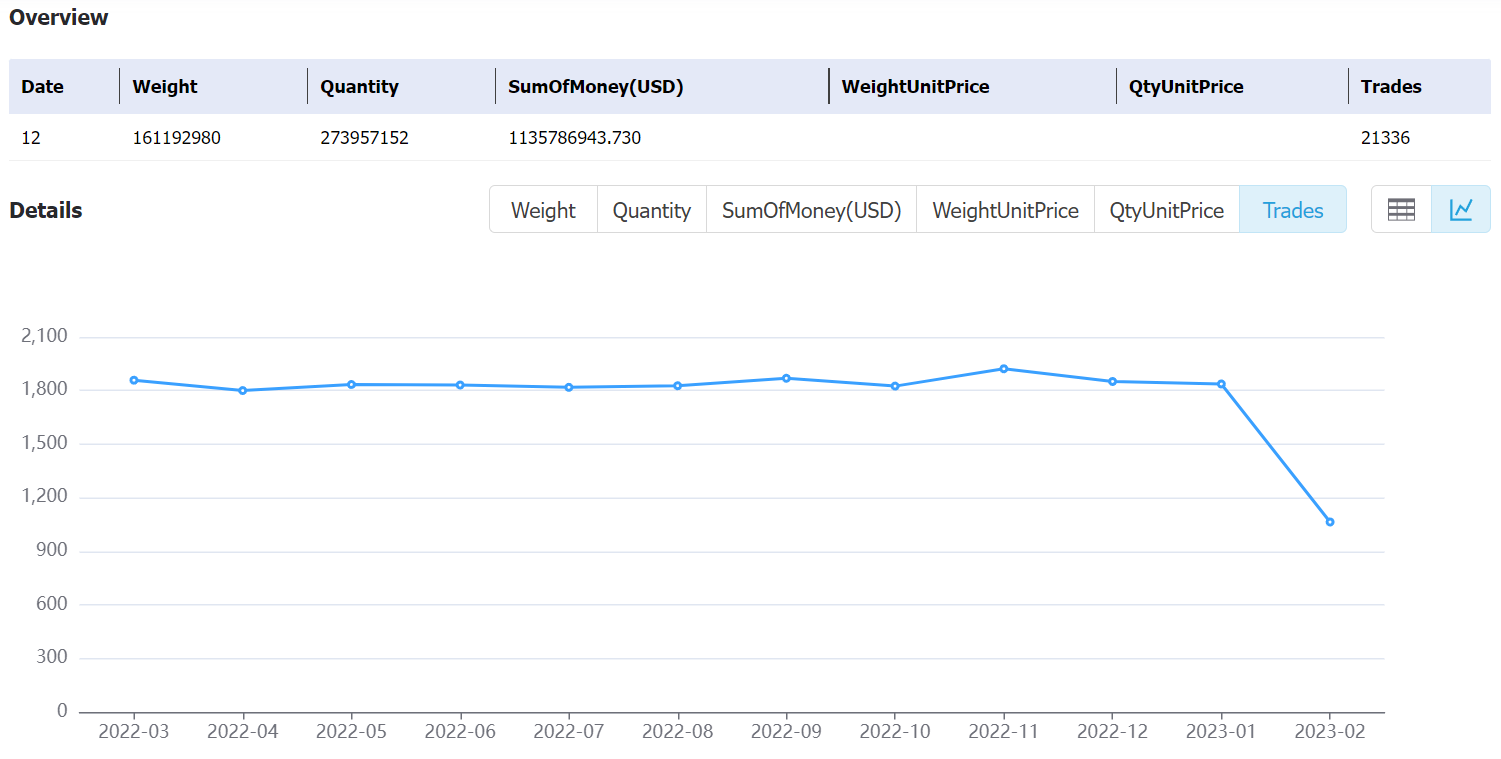Switch to line chart view icon
Screen dimensions: 1501x759
click(x=1461, y=209)
